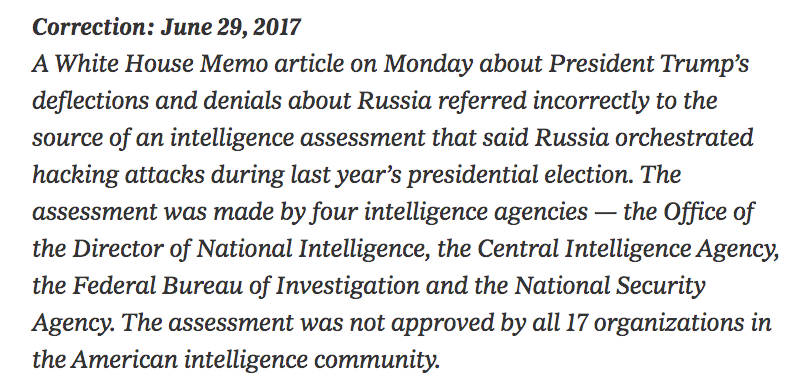Click the words 'Russia orchestrated'
This screenshot has width=809, height=392.
click(x=644, y=138)
